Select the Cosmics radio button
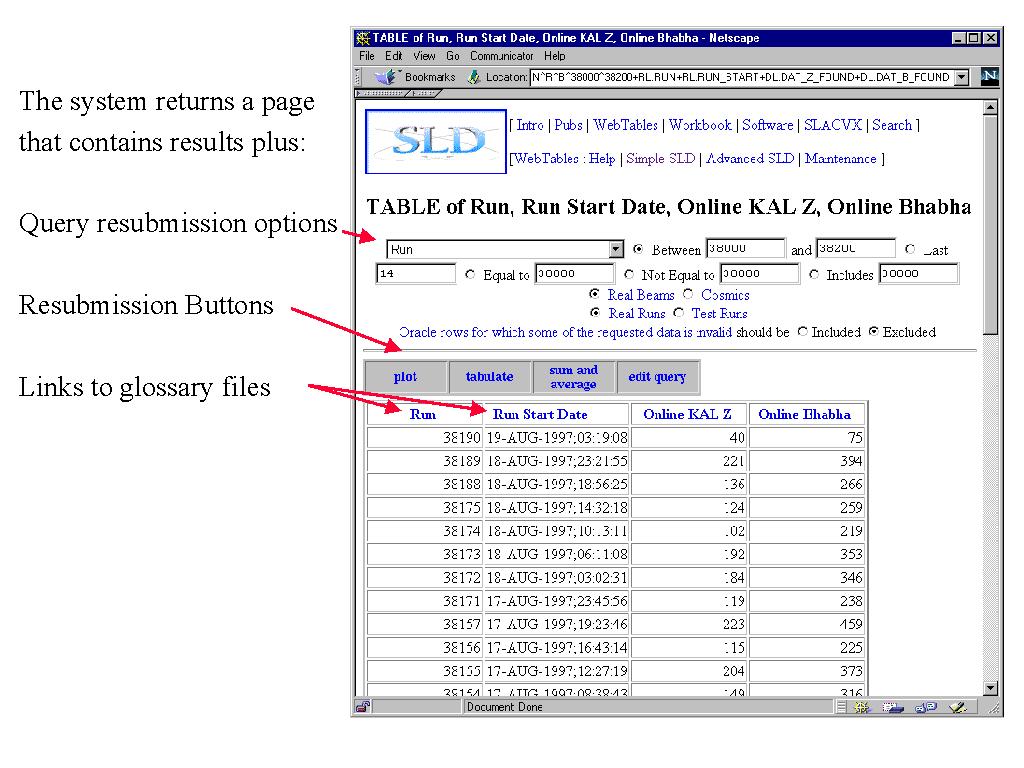 point(688,294)
